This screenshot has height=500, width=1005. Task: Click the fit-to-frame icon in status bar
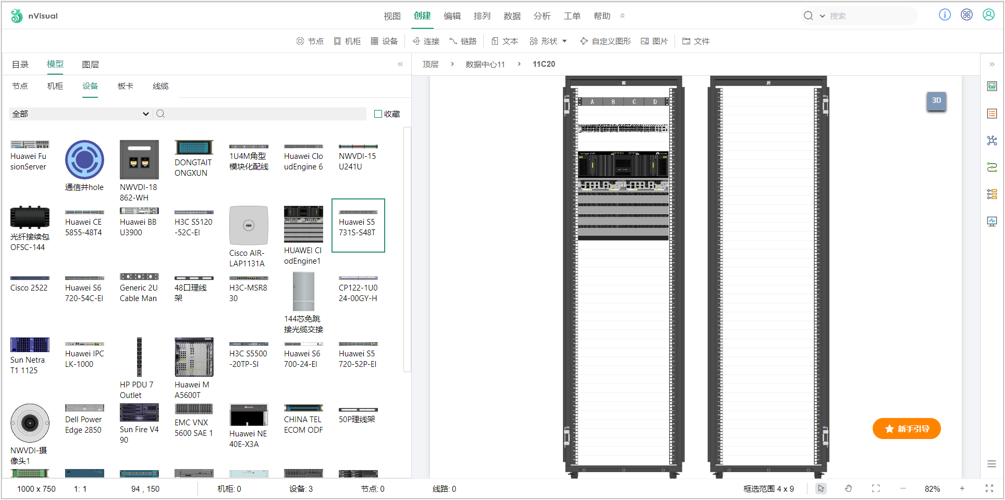tap(876, 488)
